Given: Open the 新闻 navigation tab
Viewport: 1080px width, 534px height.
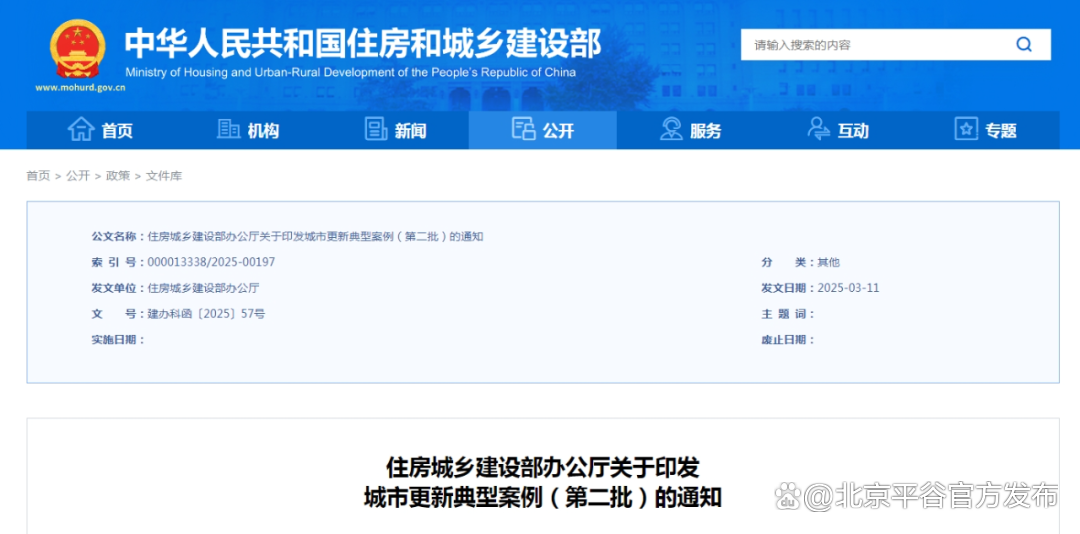Looking at the screenshot, I should point(395,130).
